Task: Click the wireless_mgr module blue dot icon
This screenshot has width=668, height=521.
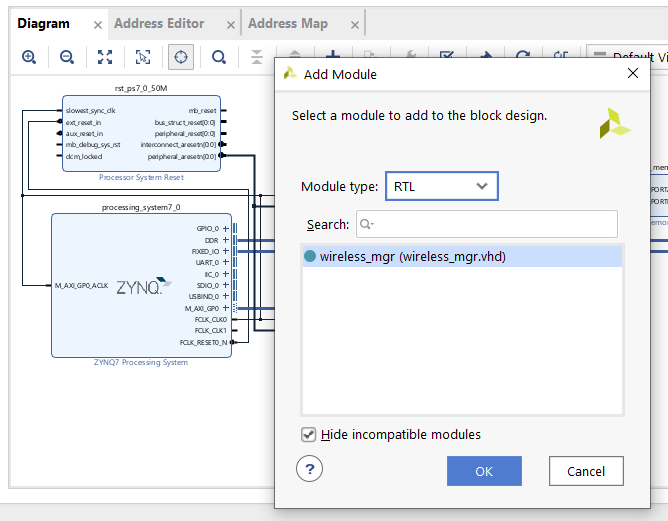Action: pyautogui.click(x=310, y=256)
